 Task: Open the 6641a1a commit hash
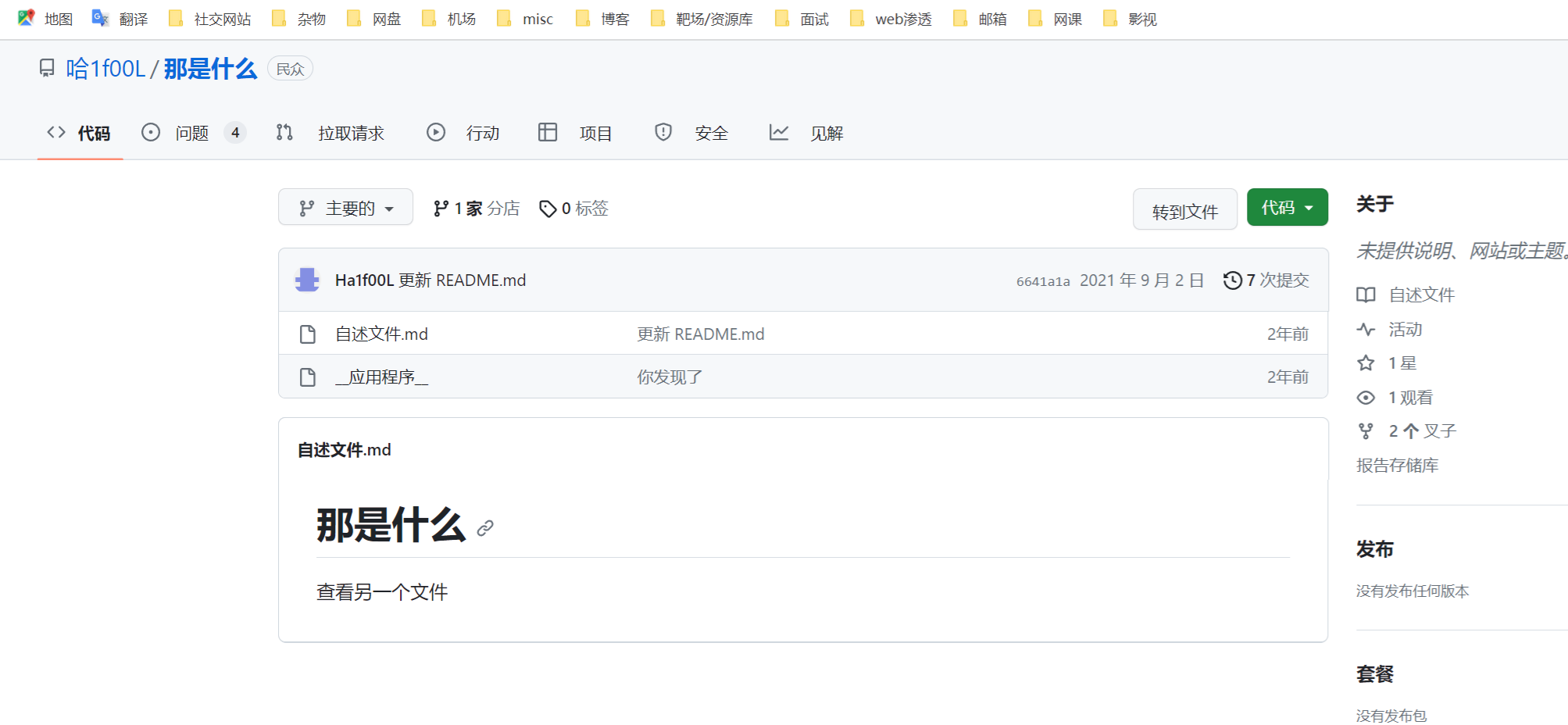(x=1043, y=281)
